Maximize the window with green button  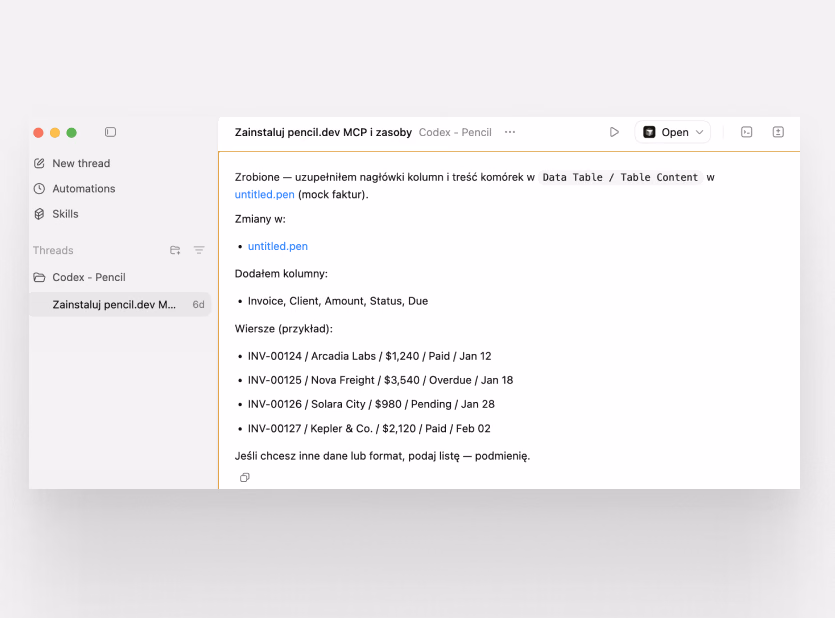pos(71,133)
